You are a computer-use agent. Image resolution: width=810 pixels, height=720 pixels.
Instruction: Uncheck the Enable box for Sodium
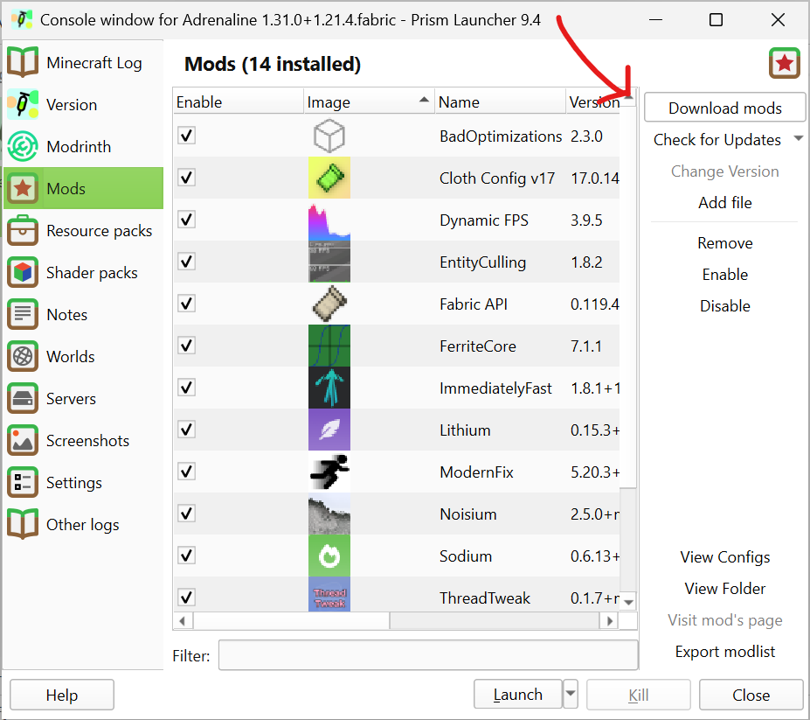click(x=186, y=556)
